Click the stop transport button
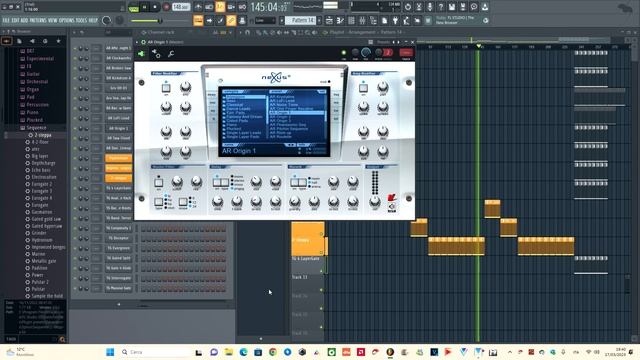Image resolution: width=640 pixels, height=360 pixels. pyautogui.click(x=155, y=7)
